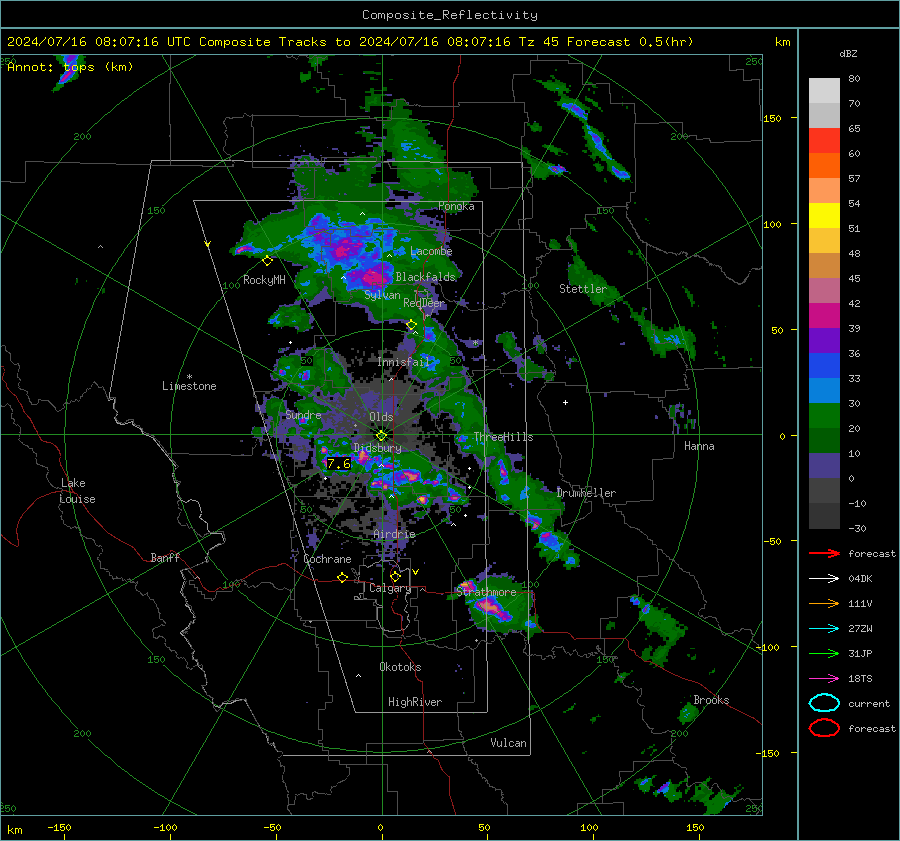900x841 pixels.
Task: Click the orange 111V arrow in legend
Action: [824, 603]
